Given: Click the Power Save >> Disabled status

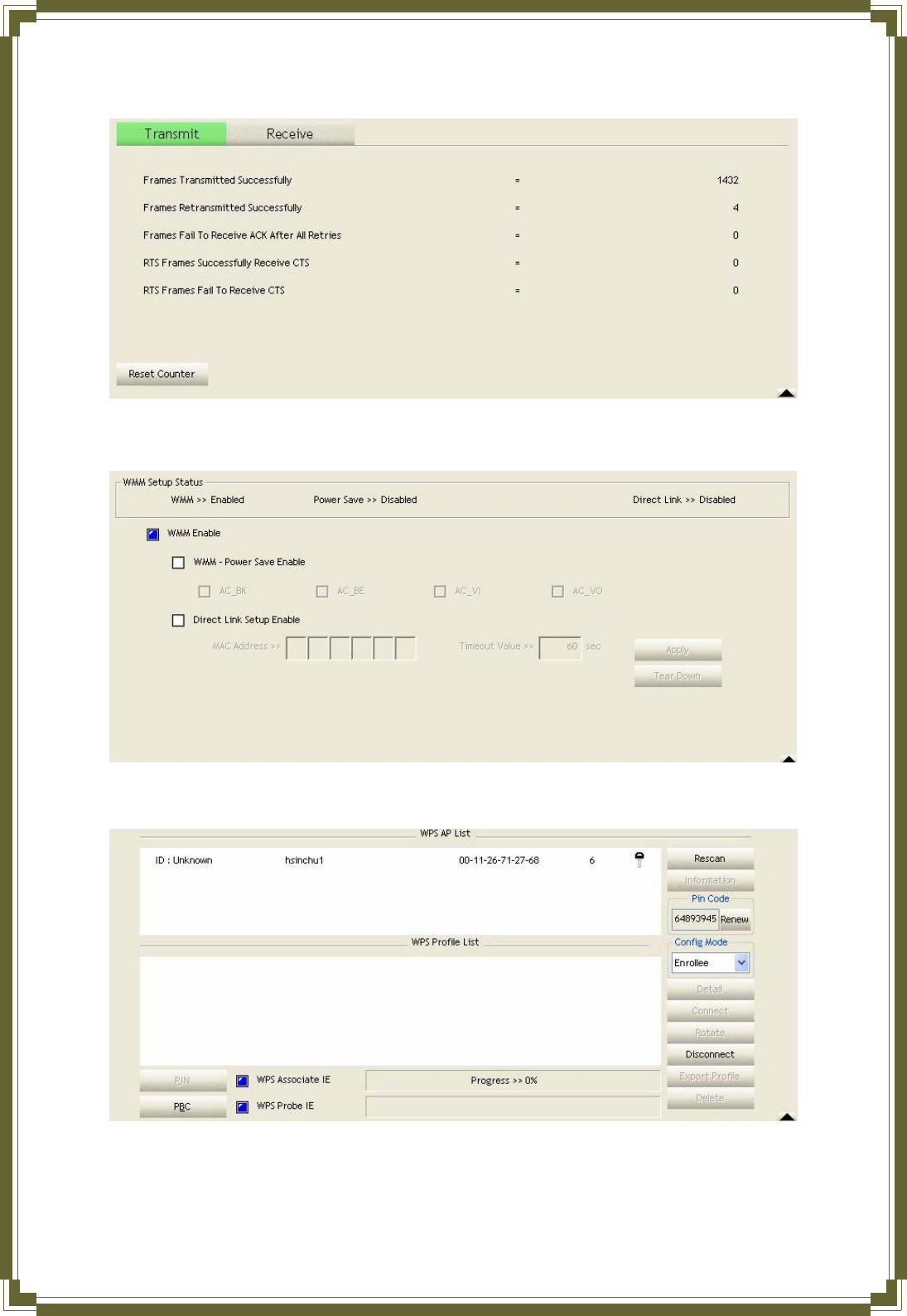Looking at the screenshot, I should tap(365, 500).
